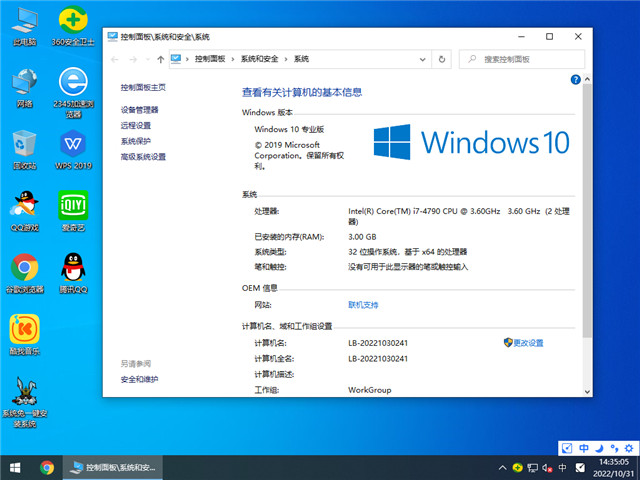
Task: Click 控制面板 in the breadcrumb path
Action: pyautogui.click(x=210, y=59)
